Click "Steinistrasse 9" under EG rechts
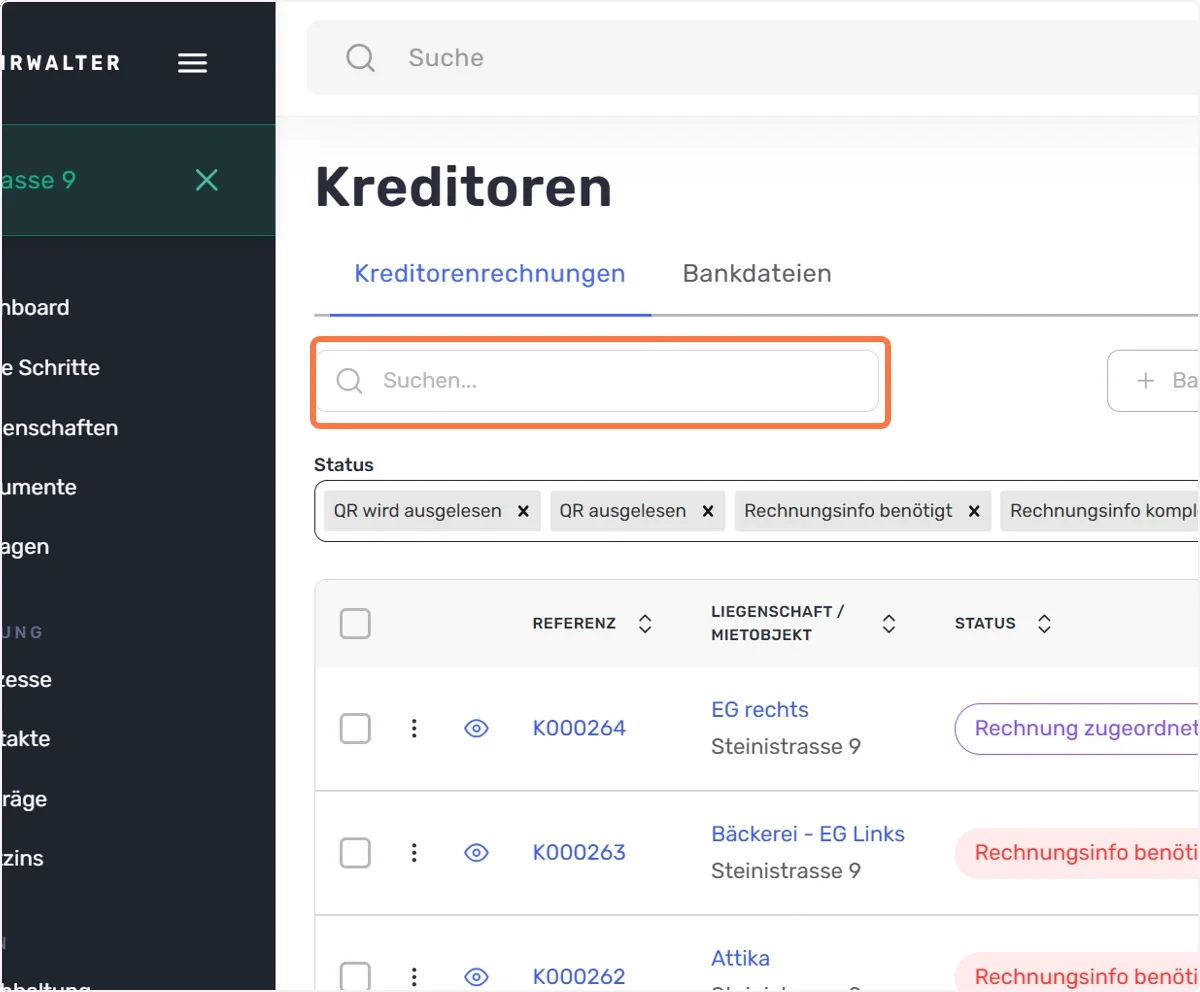Image resolution: width=1200 pixels, height=992 pixels. [x=786, y=747]
